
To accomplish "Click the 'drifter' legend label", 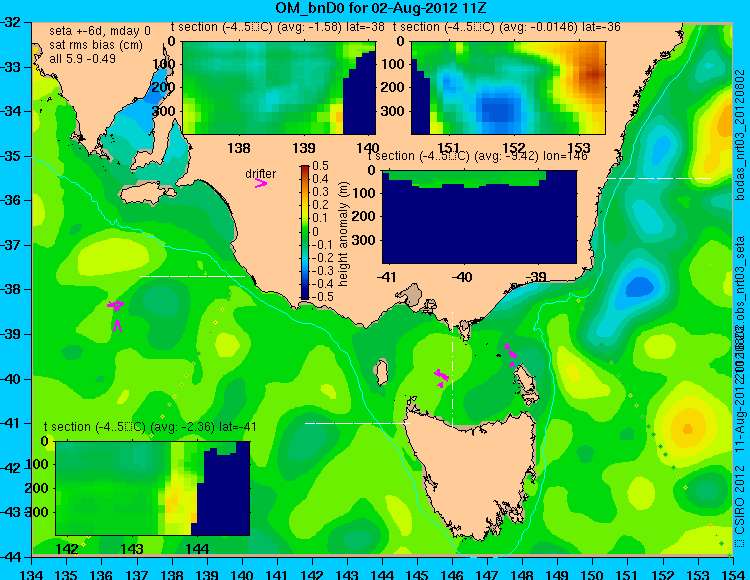I will [261, 174].
